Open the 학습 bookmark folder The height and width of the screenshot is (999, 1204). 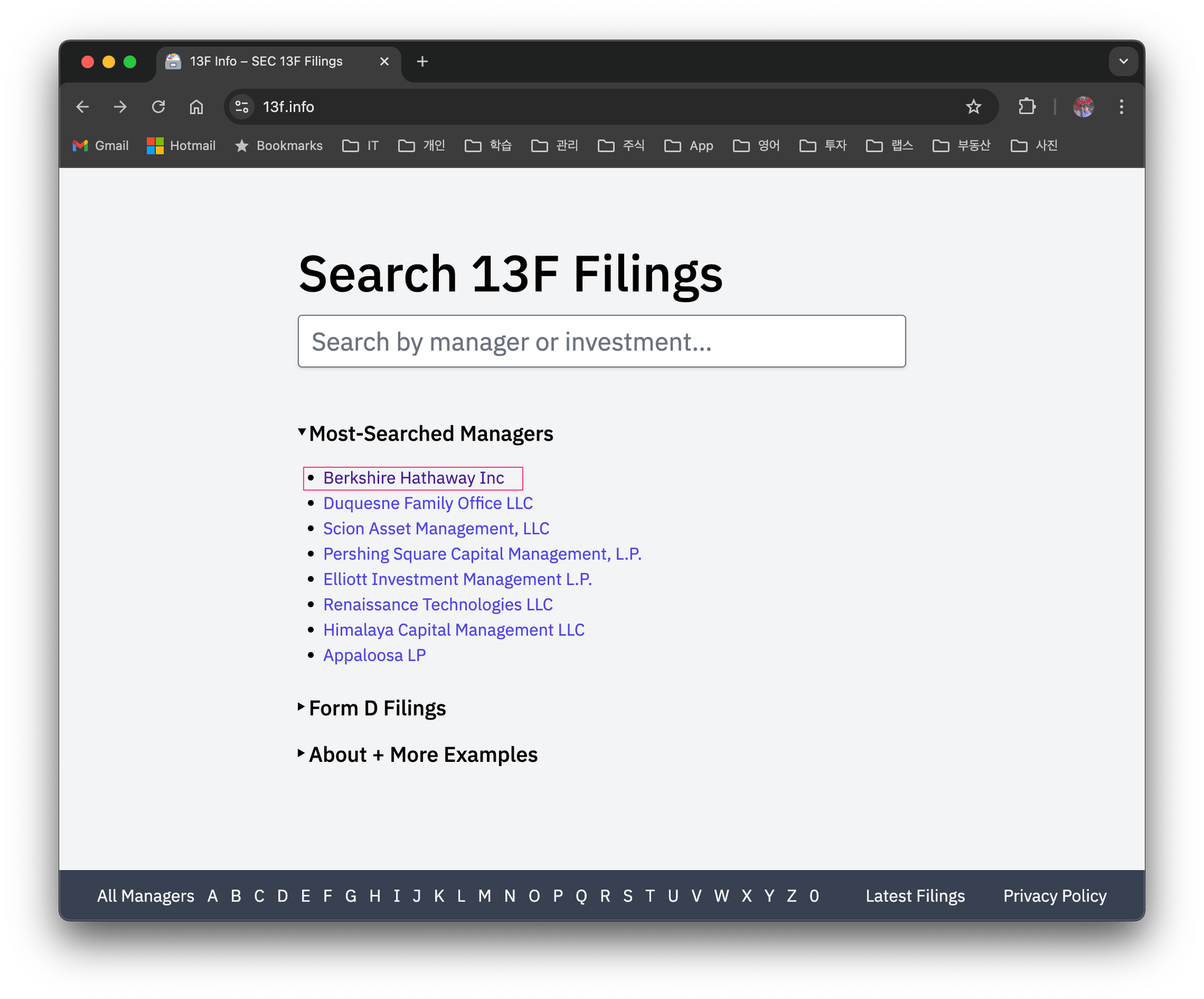tap(488, 146)
